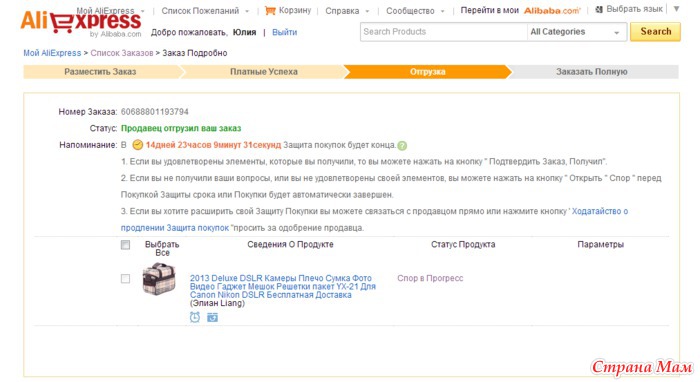Click the Search Products input field
The width and height of the screenshot is (700, 382).
[444, 32]
